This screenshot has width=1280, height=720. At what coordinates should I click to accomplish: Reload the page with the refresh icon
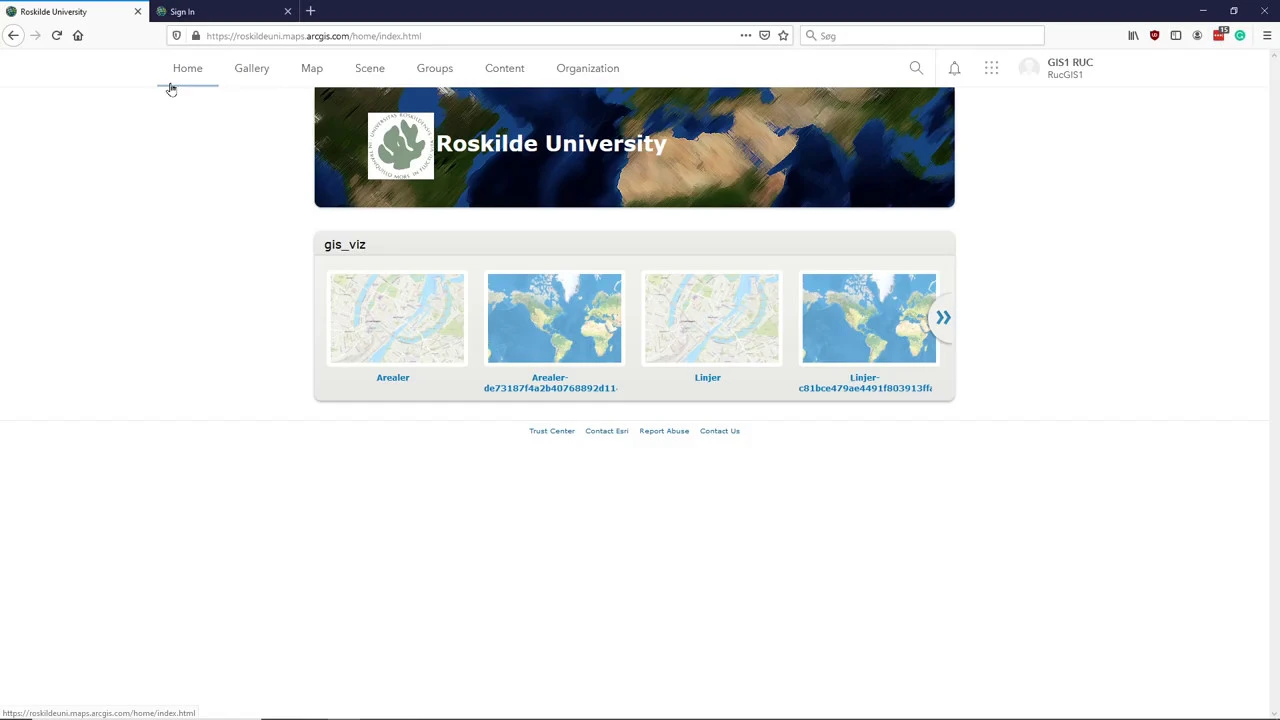click(57, 35)
